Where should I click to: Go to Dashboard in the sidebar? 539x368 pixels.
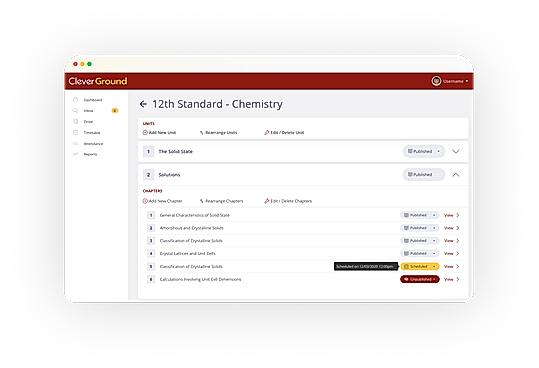click(x=93, y=100)
